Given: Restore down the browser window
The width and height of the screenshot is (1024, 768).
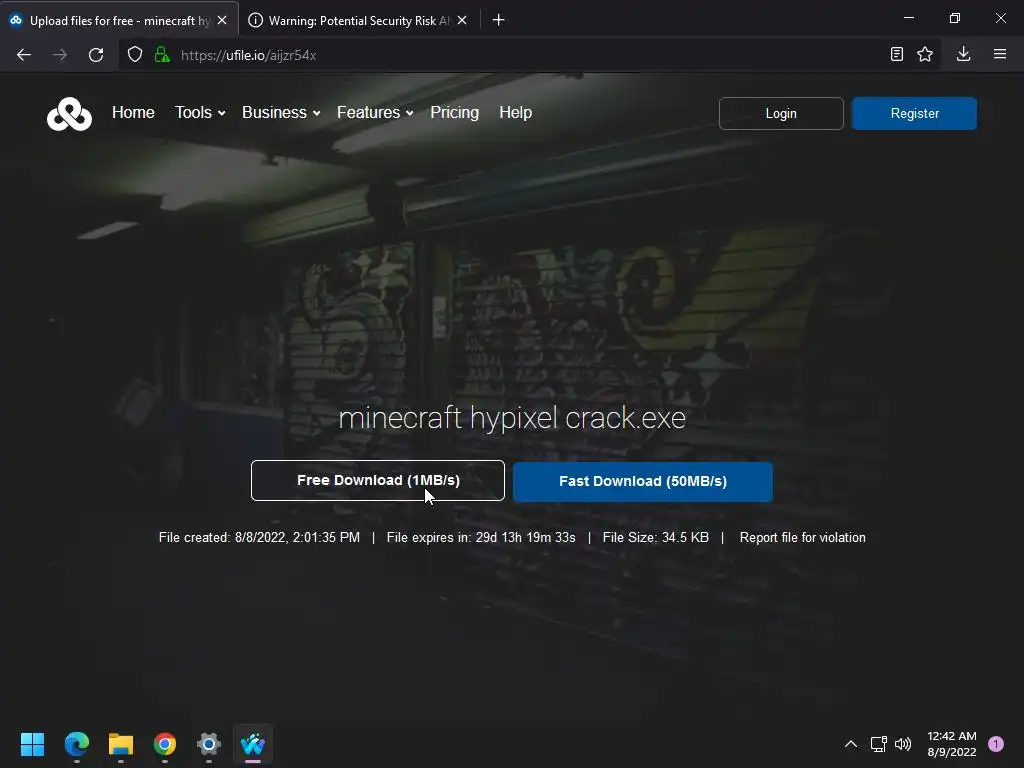Looking at the screenshot, I should [x=955, y=18].
